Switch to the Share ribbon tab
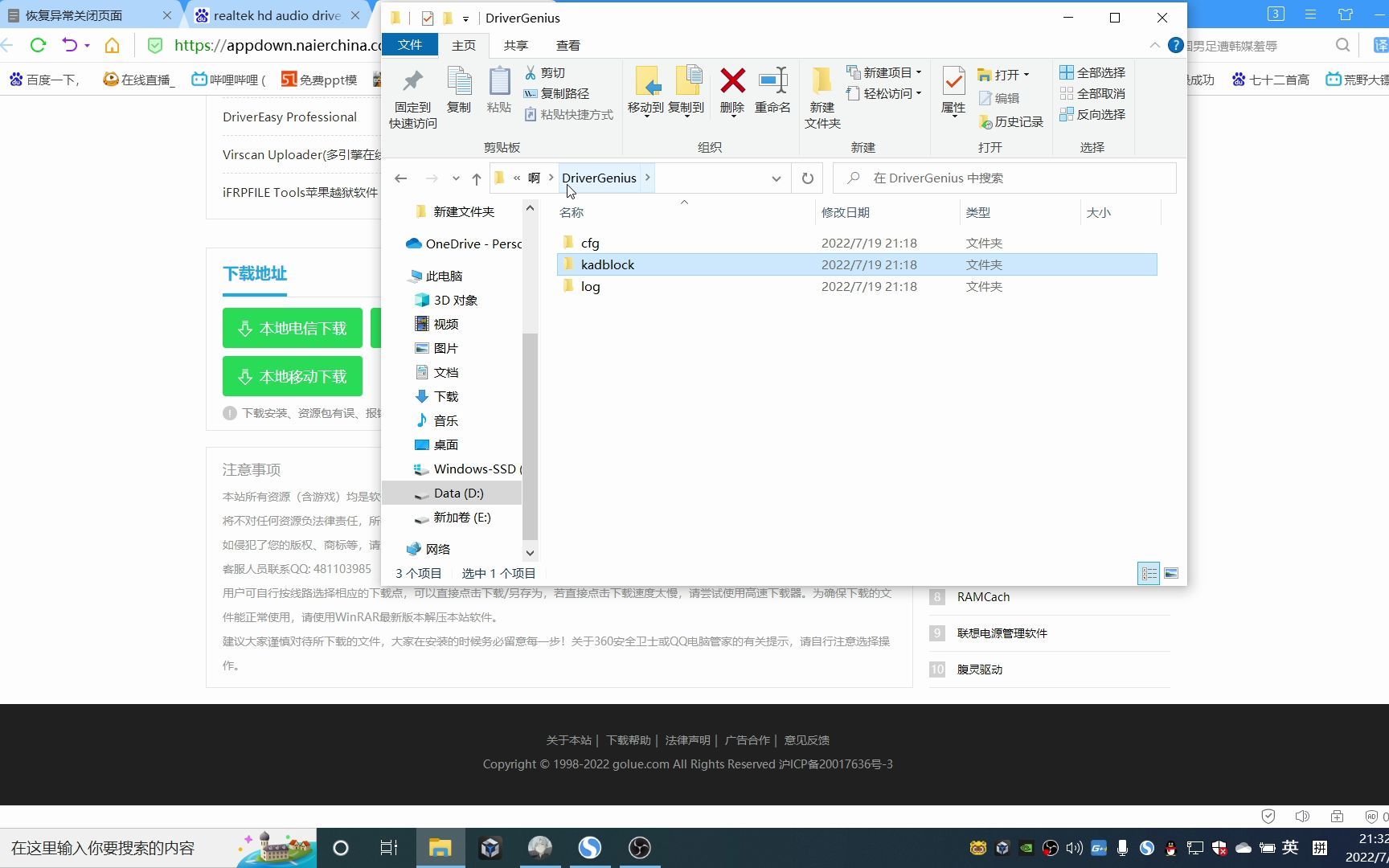Image resolution: width=1389 pixels, height=868 pixels. click(516, 46)
